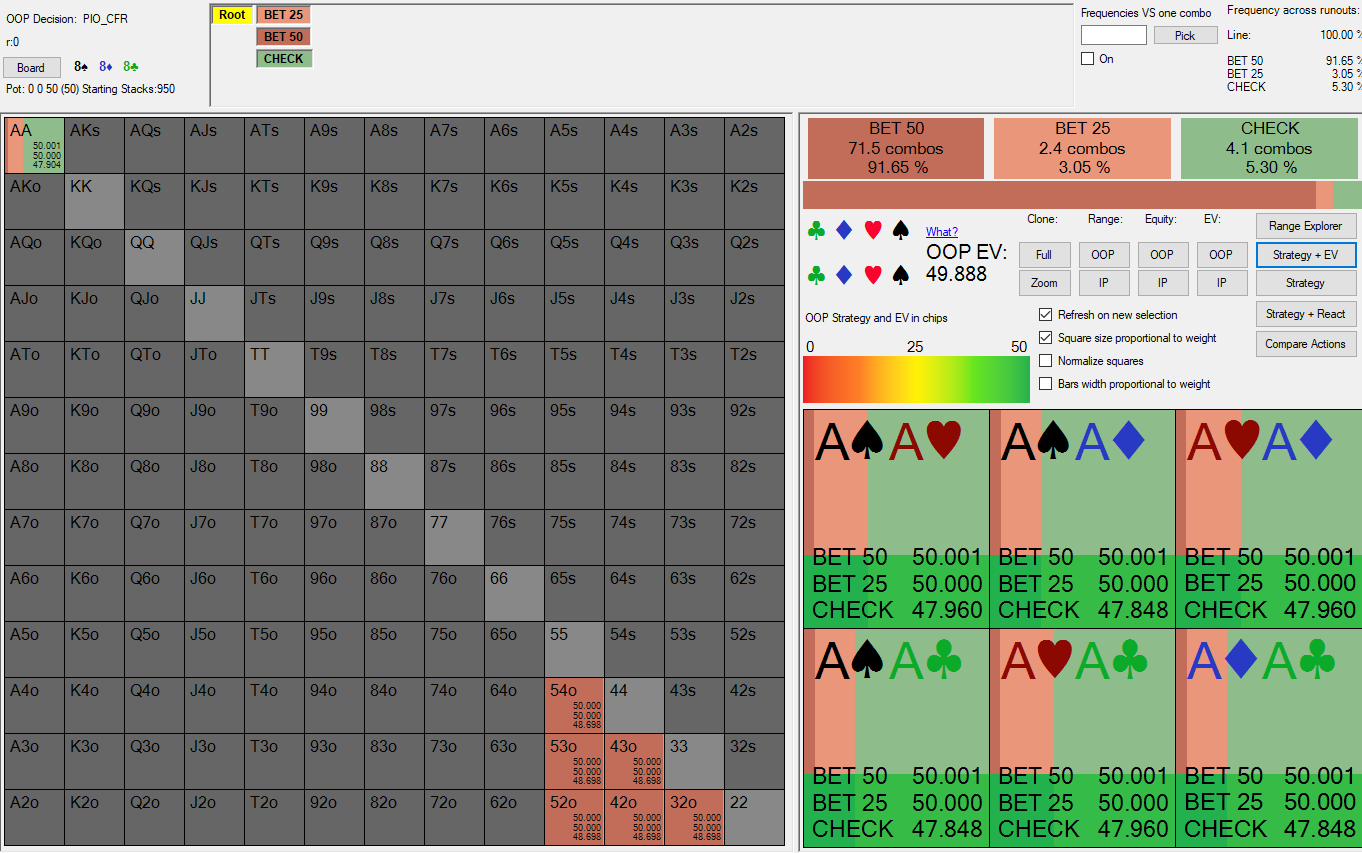The height and width of the screenshot is (853, 1362).
Task: Select the 54o hand cell
Action: tap(575, 705)
